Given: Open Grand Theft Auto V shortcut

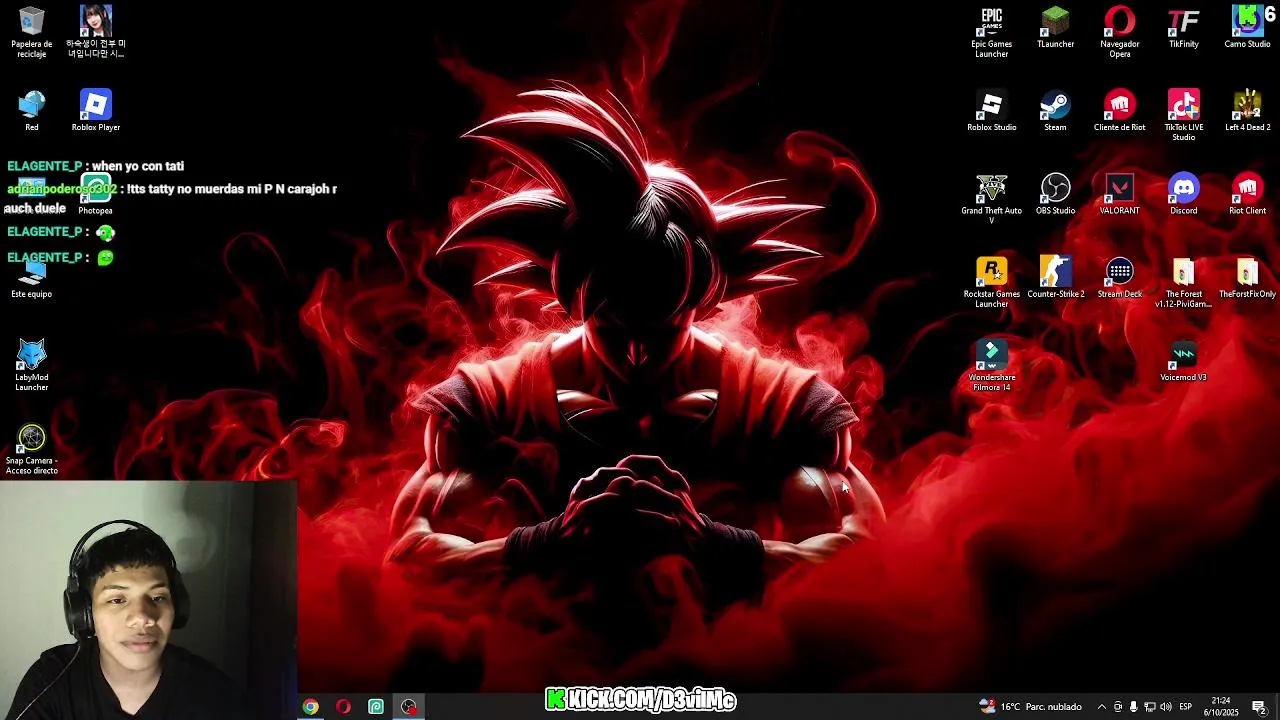Looking at the screenshot, I should [992, 198].
